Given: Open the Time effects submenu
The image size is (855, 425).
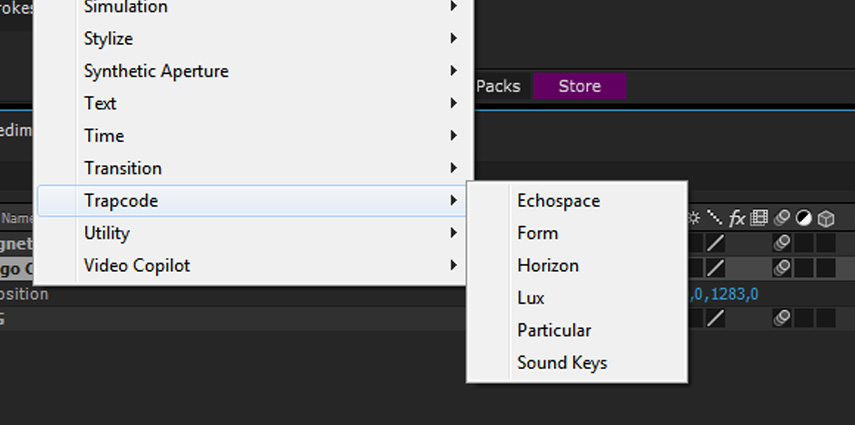Looking at the screenshot, I should click(x=252, y=135).
